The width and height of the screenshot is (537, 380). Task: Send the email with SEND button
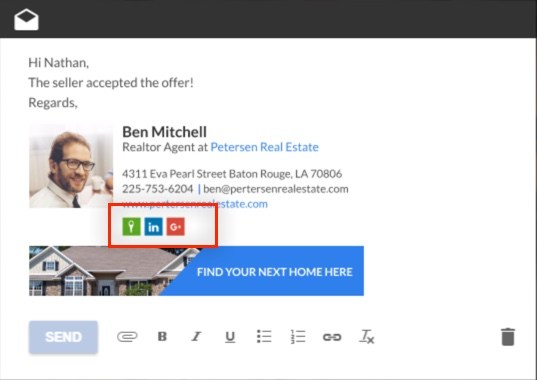(x=63, y=337)
